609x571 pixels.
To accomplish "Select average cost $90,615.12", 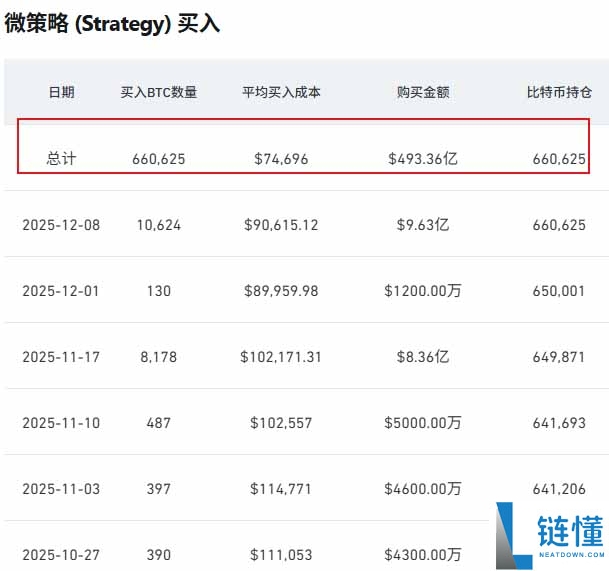I will (281, 225).
